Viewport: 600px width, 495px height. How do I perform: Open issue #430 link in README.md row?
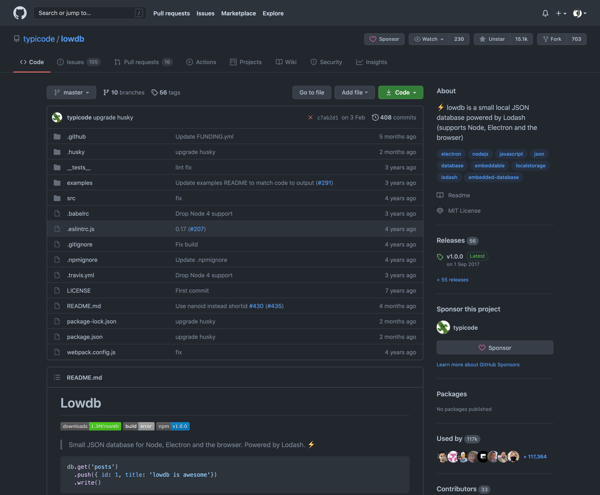point(256,306)
